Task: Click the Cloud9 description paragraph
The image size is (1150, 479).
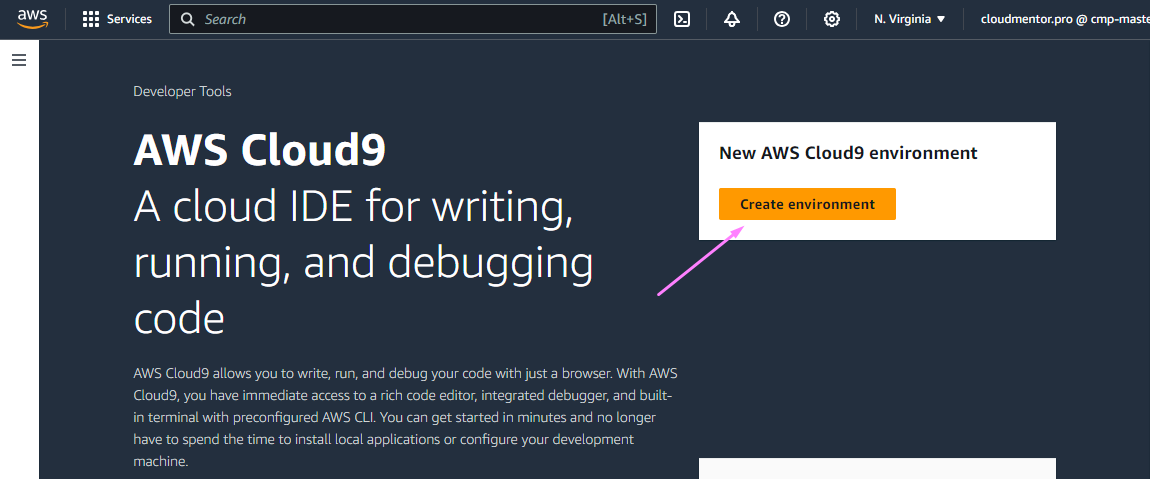Action: tap(405, 417)
